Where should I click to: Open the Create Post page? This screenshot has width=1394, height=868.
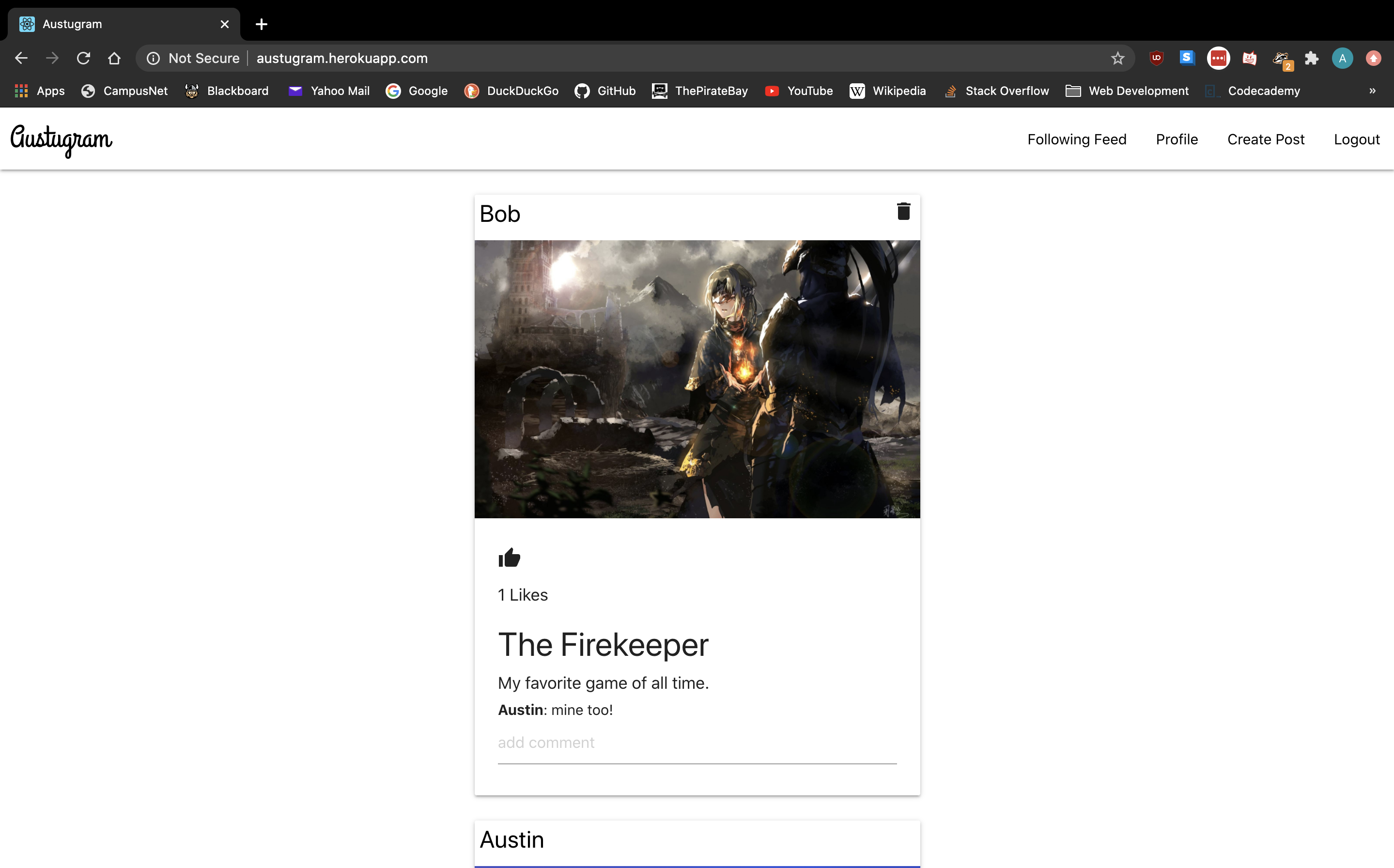click(x=1266, y=139)
